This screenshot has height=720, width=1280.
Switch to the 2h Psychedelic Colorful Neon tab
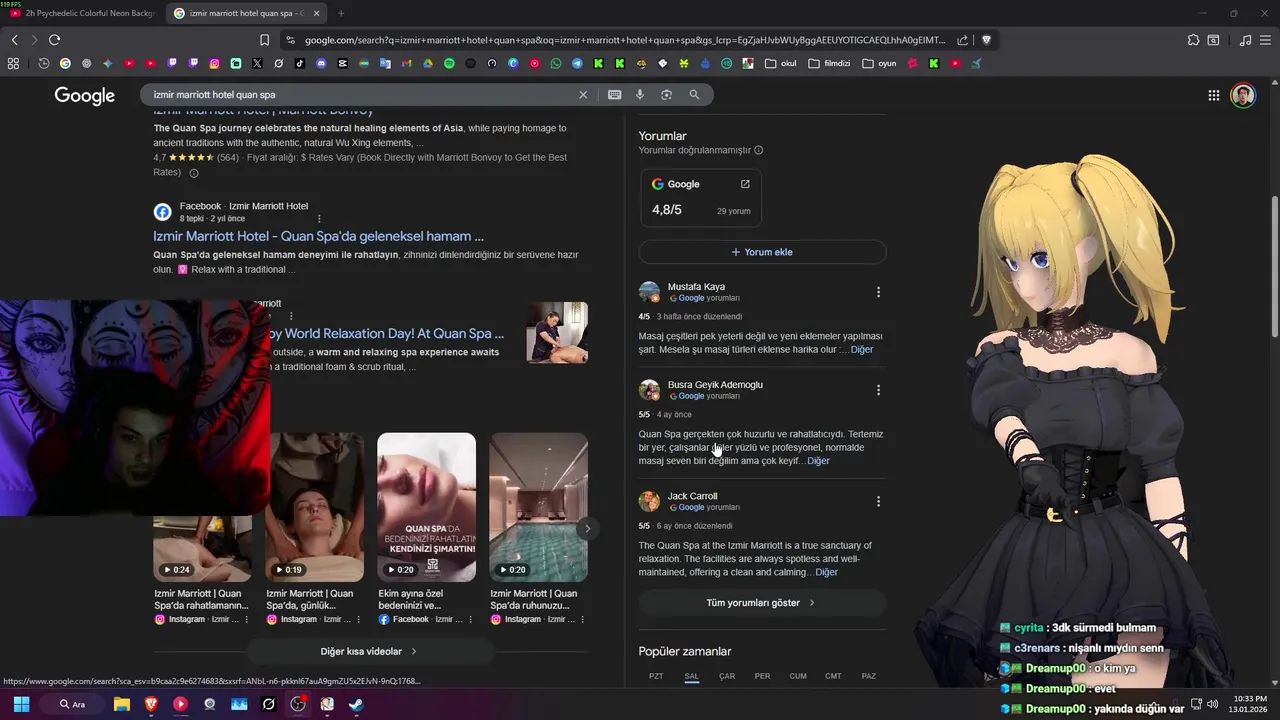pos(83,13)
